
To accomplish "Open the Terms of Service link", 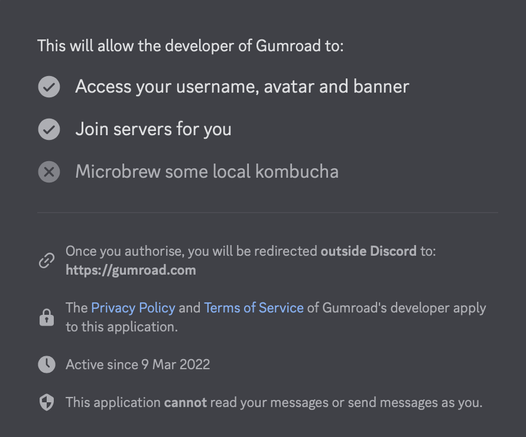I will point(254,308).
